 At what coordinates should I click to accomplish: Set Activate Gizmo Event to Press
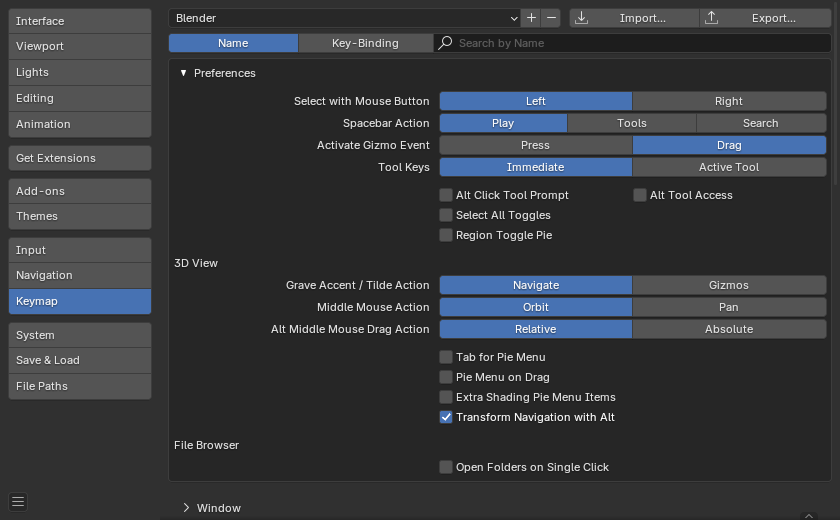pyautogui.click(x=536, y=145)
